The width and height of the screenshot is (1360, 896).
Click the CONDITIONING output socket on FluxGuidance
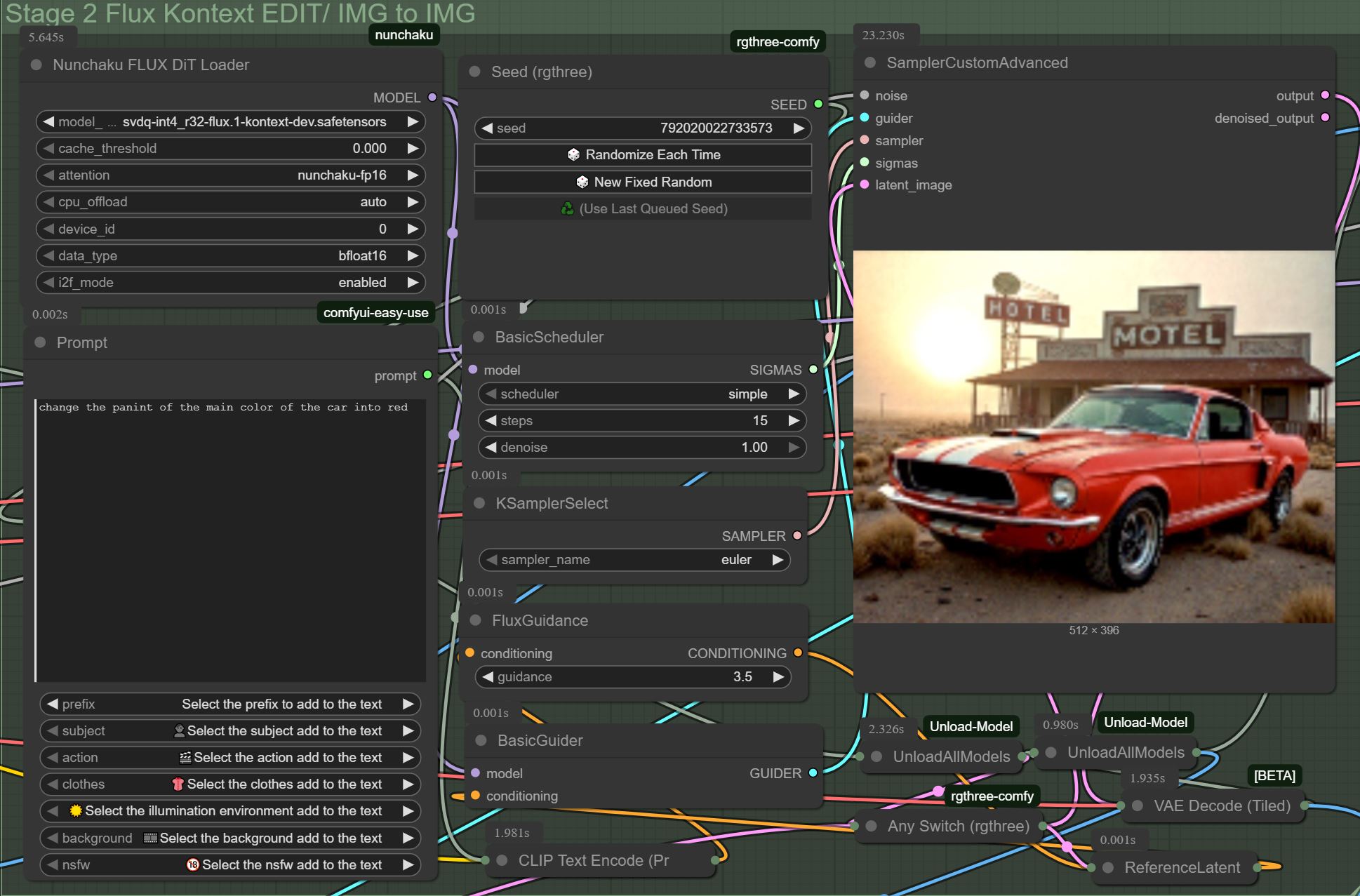click(x=798, y=653)
